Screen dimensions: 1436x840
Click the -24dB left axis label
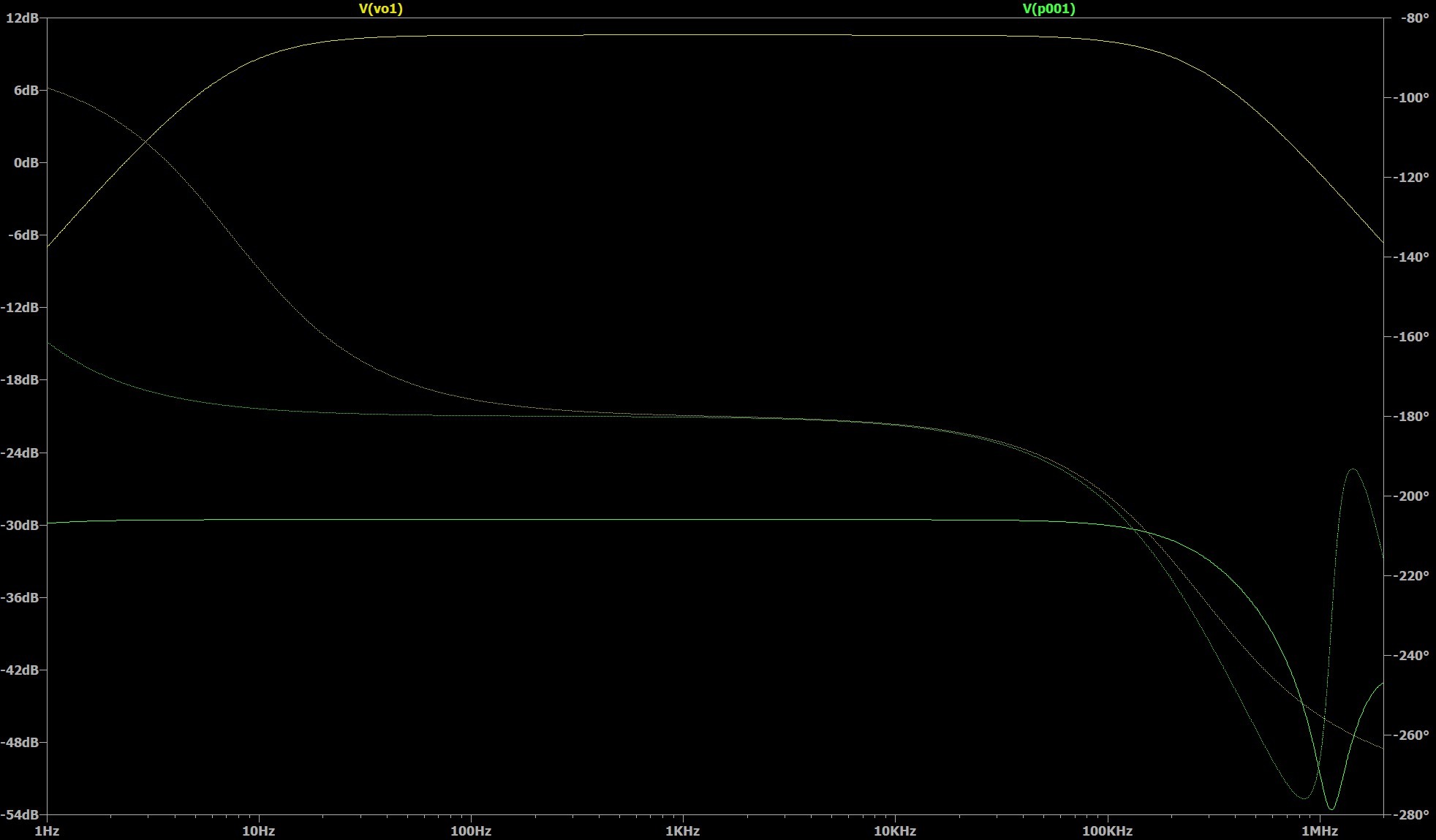(20, 453)
